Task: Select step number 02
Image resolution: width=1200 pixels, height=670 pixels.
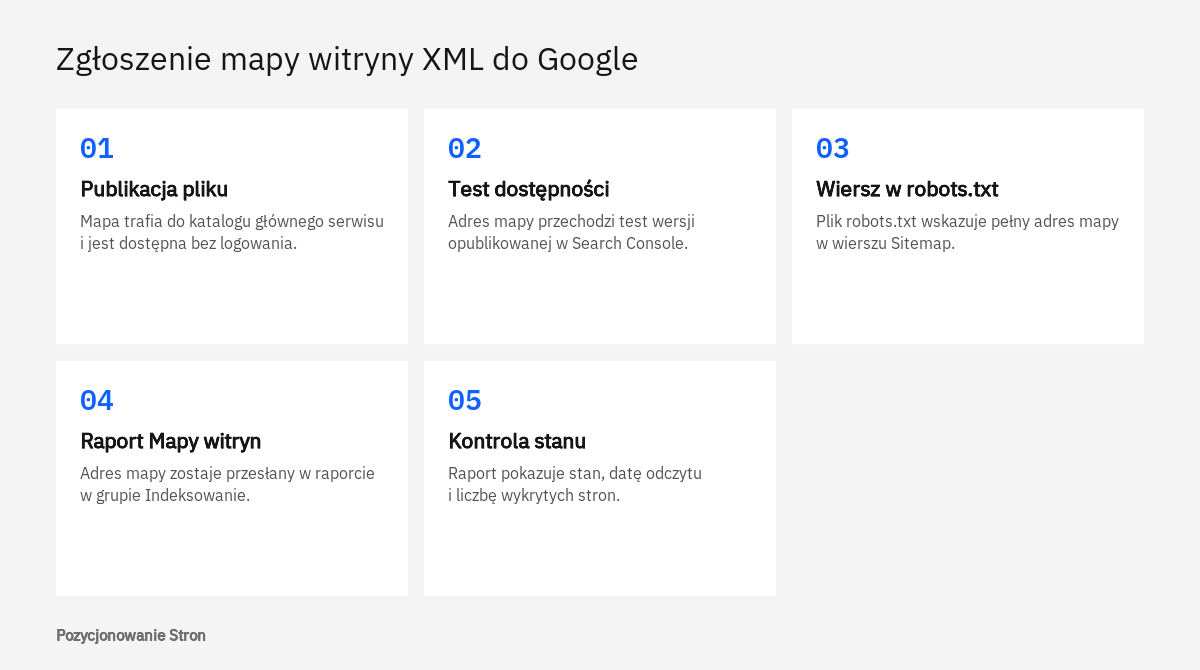Action: coord(465,149)
